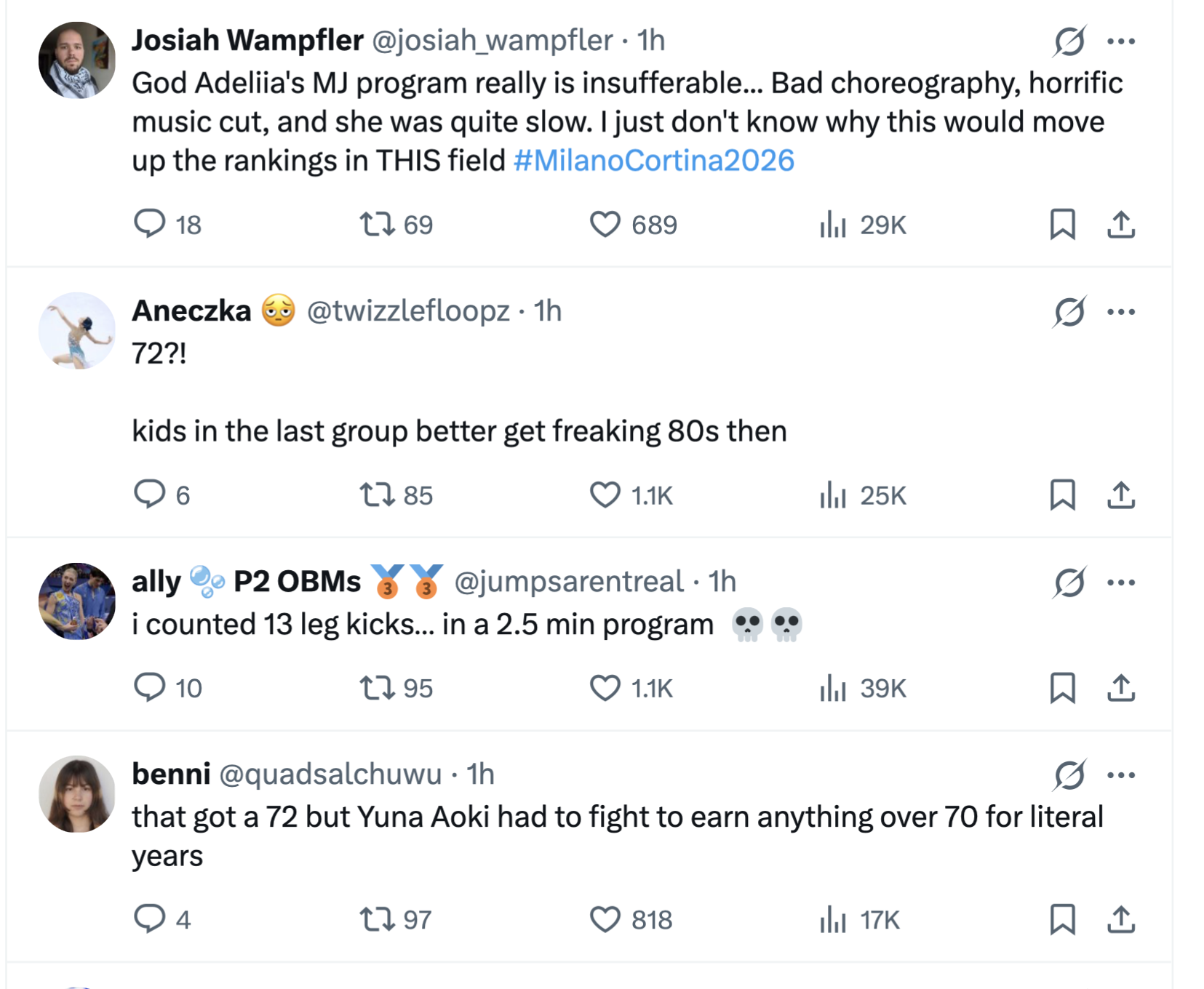Image resolution: width=1204 pixels, height=989 pixels.
Task: View analytics for ally's 39K views tweet
Action: pos(832,687)
